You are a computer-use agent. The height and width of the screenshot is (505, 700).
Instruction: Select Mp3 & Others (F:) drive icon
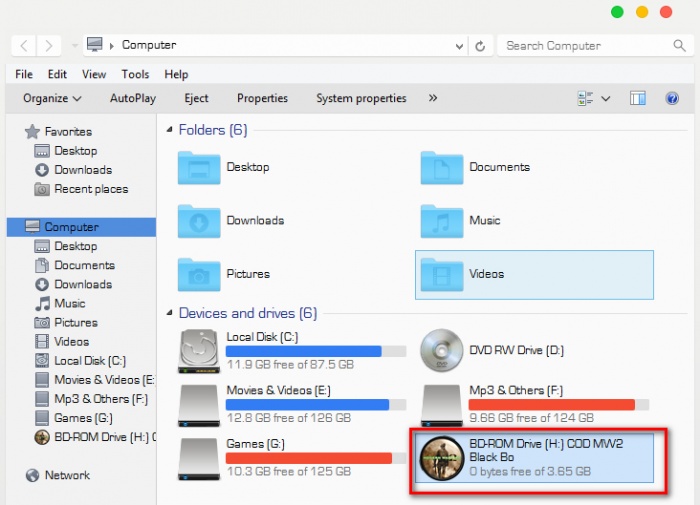click(x=442, y=405)
